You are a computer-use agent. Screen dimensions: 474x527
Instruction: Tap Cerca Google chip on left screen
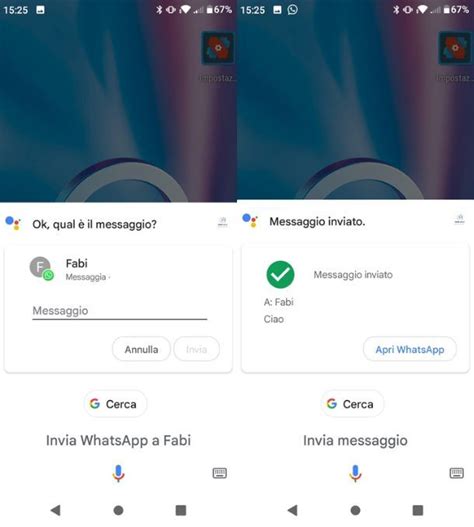(115, 404)
